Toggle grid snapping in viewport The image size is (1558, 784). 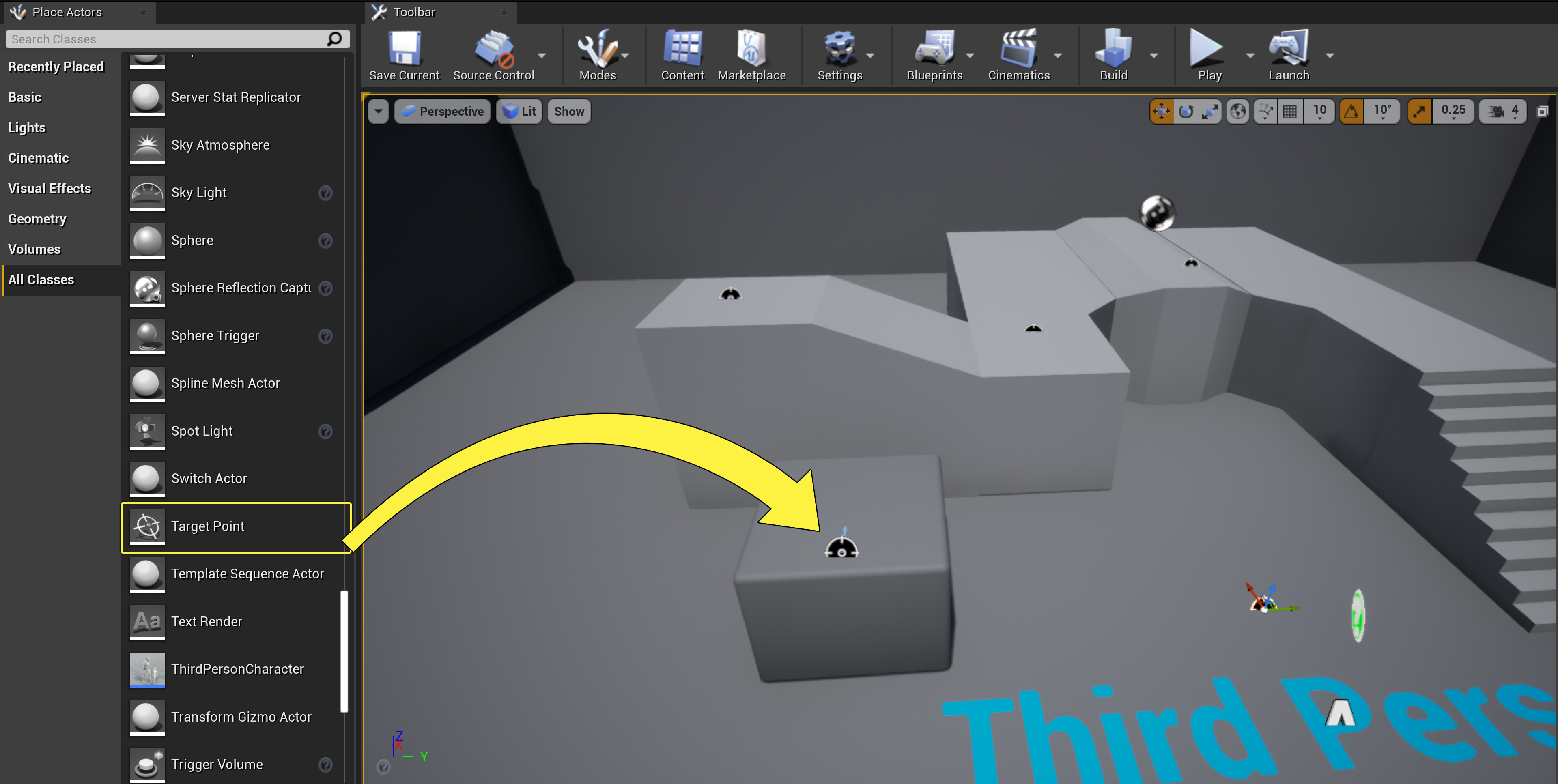1290,111
